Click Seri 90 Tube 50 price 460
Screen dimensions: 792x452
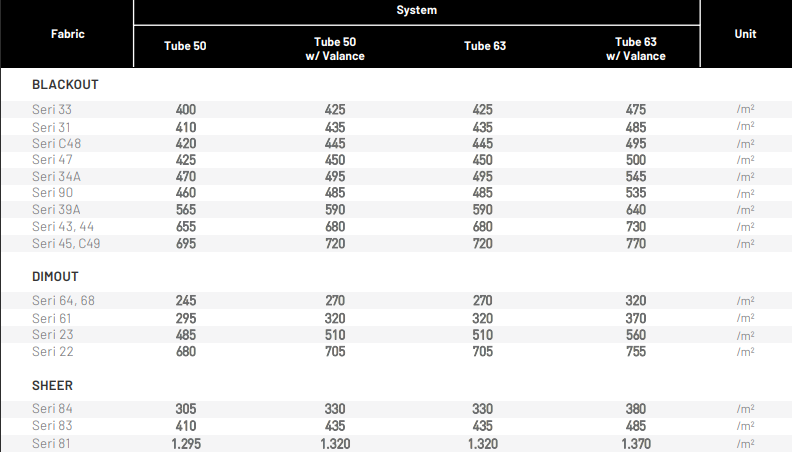tap(186, 192)
